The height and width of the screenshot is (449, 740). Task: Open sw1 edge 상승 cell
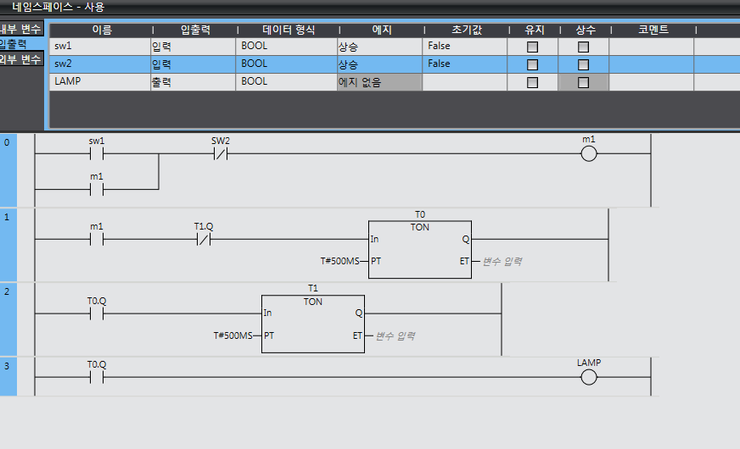pos(379,46)
